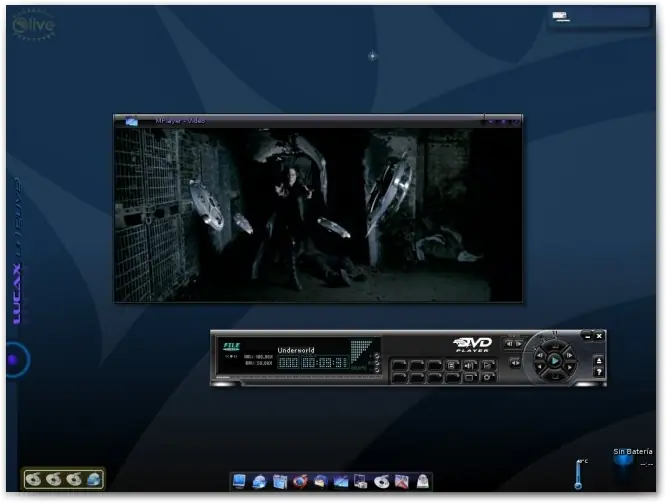Screen dimensions: 666x503
Task: Click the pause button at dial top
Action: [x=555, y=345]
